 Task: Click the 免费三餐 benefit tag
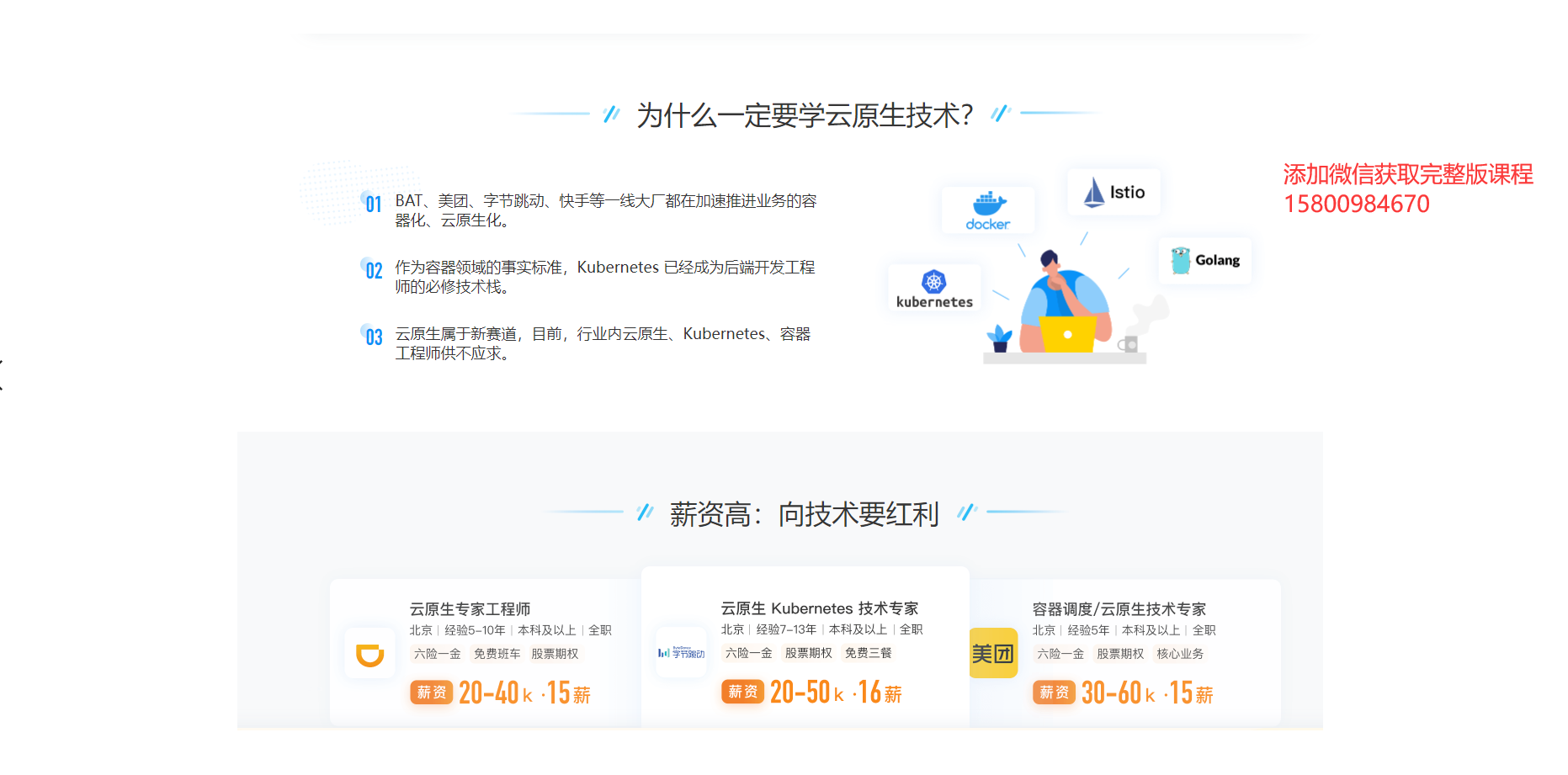point(868,653)
